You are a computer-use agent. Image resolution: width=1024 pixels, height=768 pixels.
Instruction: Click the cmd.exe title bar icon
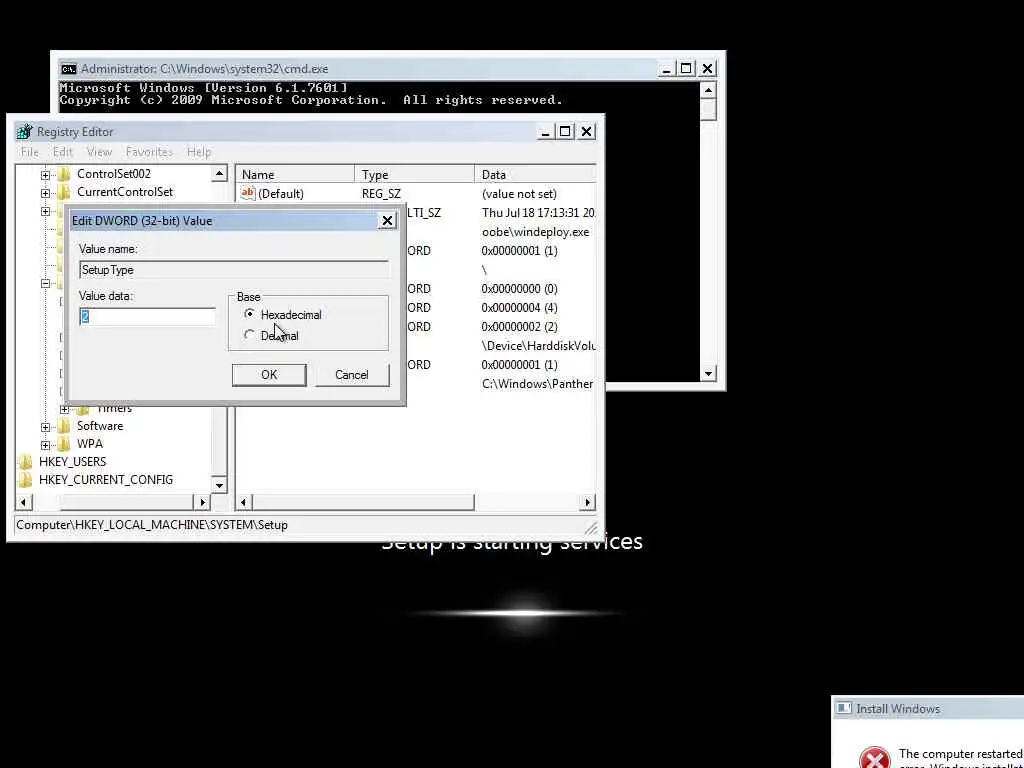point(68,69)
